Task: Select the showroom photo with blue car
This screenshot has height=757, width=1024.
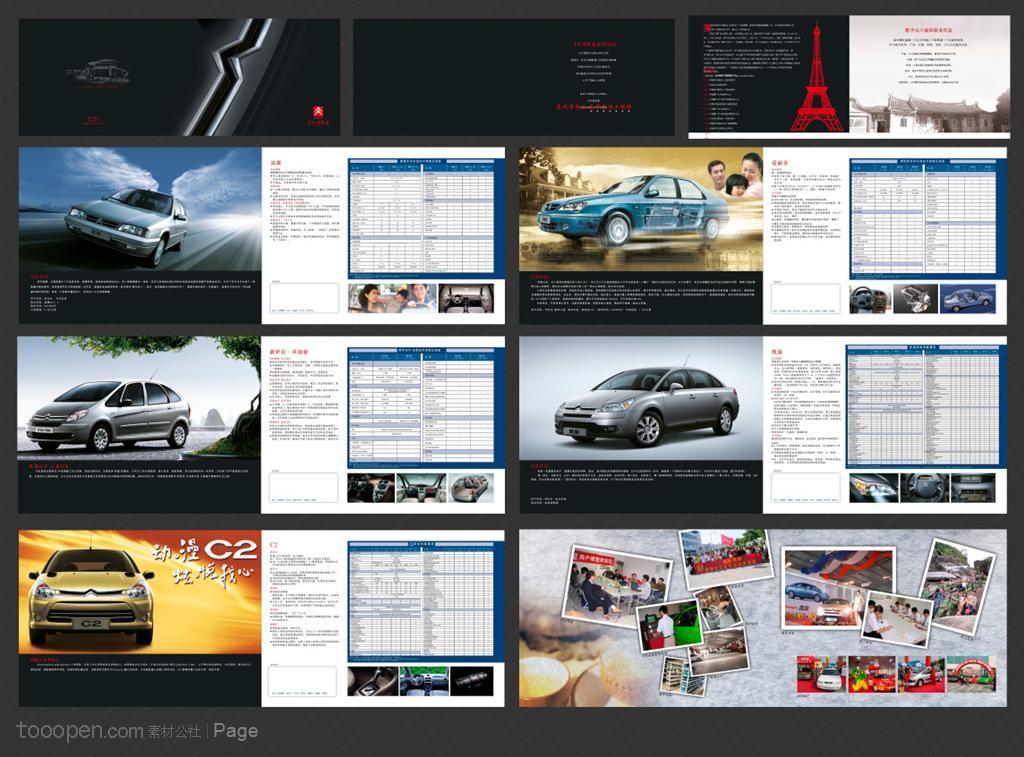Action: [837, 590]
